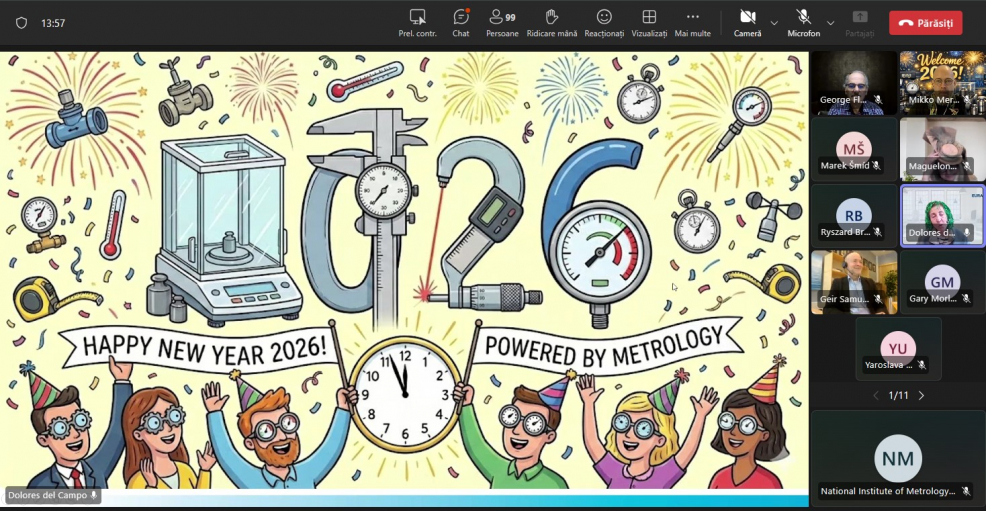Select Ryszard Br... participant tile

[854, 216]
